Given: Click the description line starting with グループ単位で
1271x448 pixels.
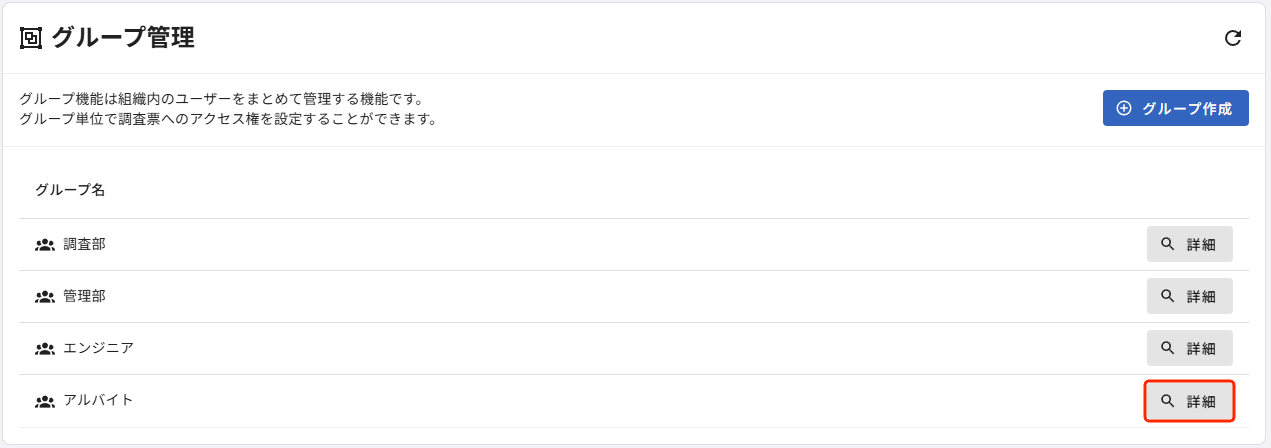Looking at the screenshot, I should [228, 119].
